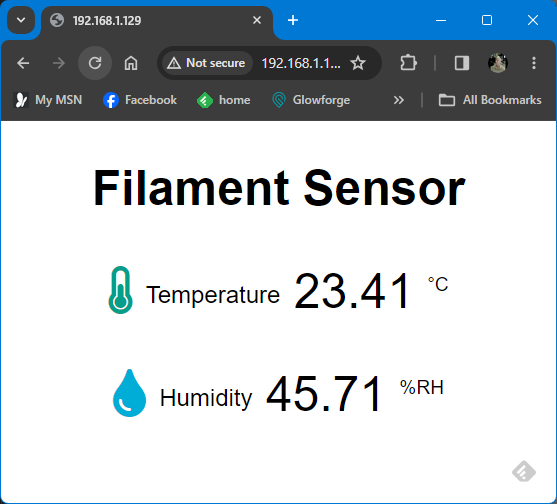Open the My MSN bookmark
Image resolution: width=557 pixels, height=504 pixels.
48,100
